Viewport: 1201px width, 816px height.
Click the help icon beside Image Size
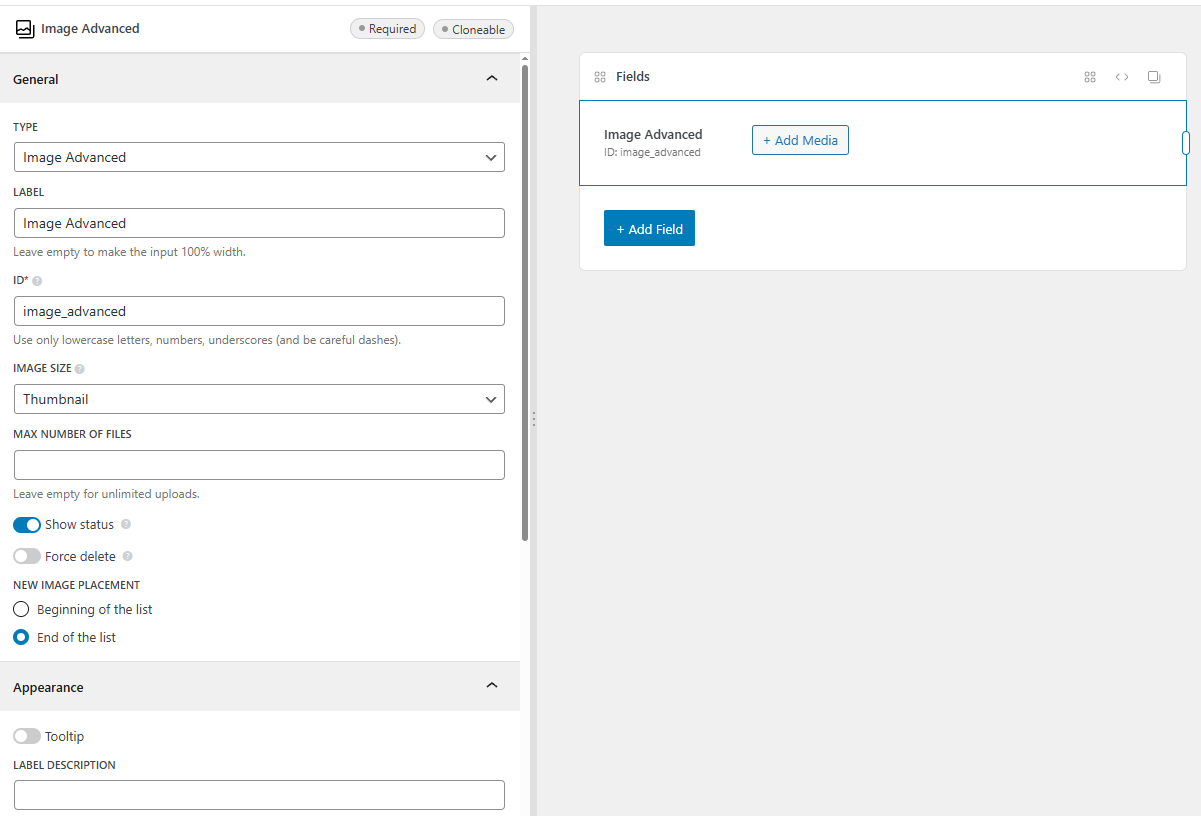80,369
